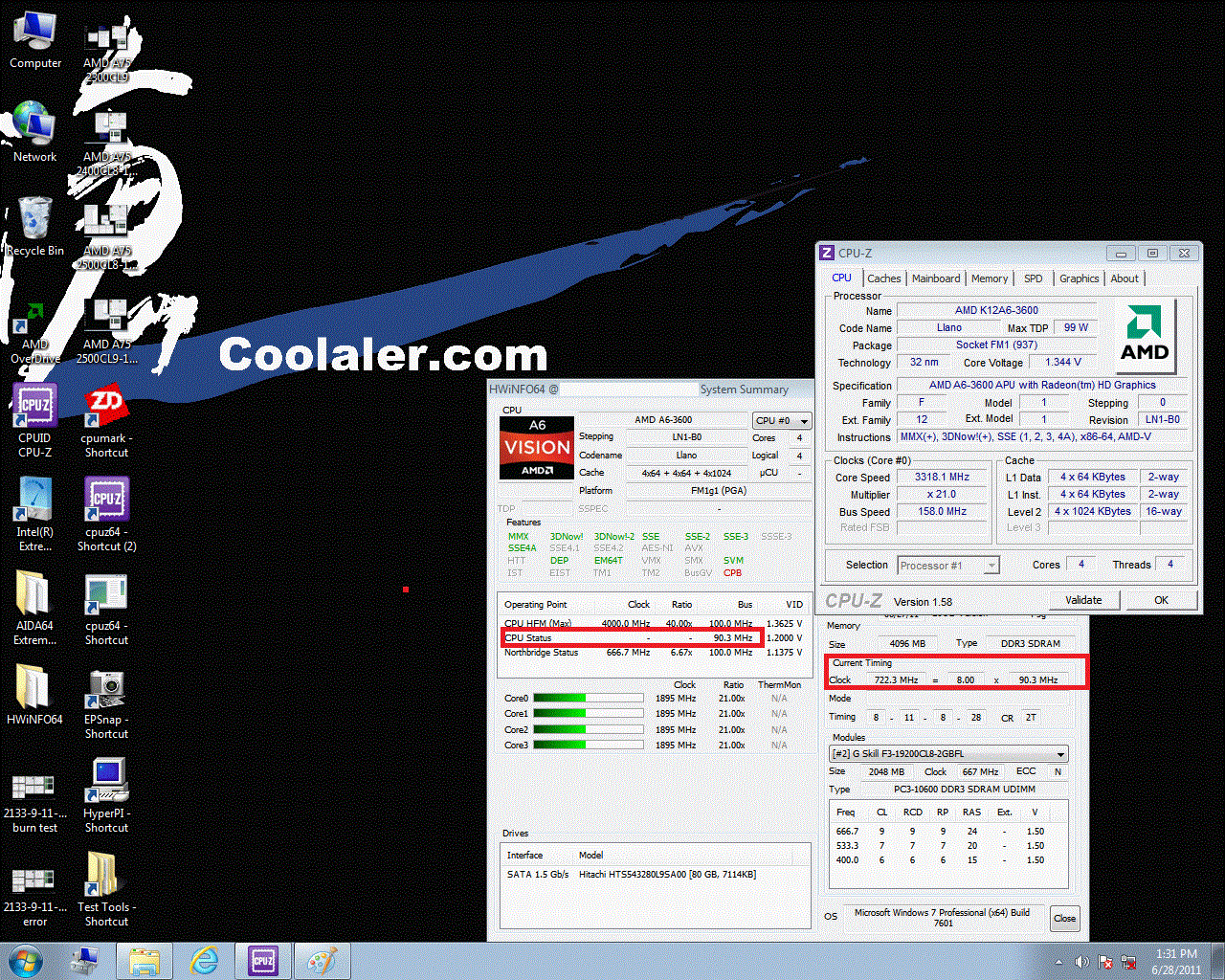1225x980 pixels.
Task: Select the AMD A75 2300CL9 icon
Action: tap(106, 53)
